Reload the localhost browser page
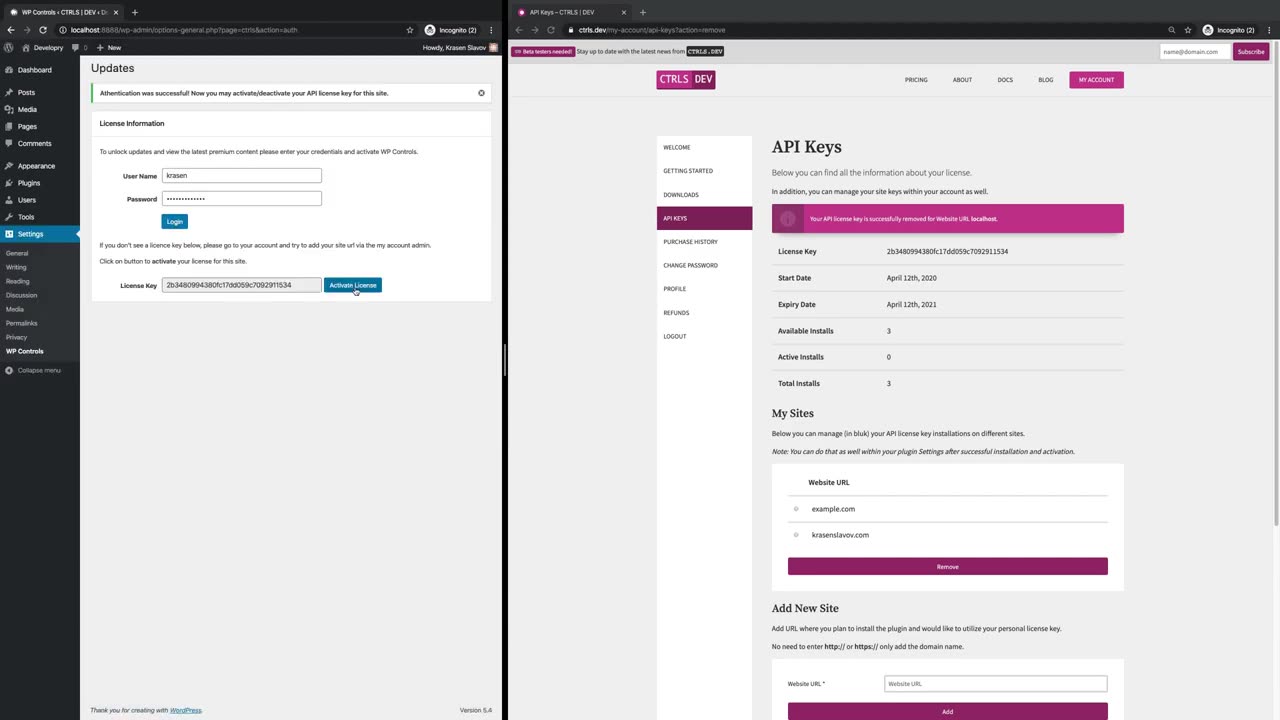Screen dimensions: 1280x720 (42, 30)
